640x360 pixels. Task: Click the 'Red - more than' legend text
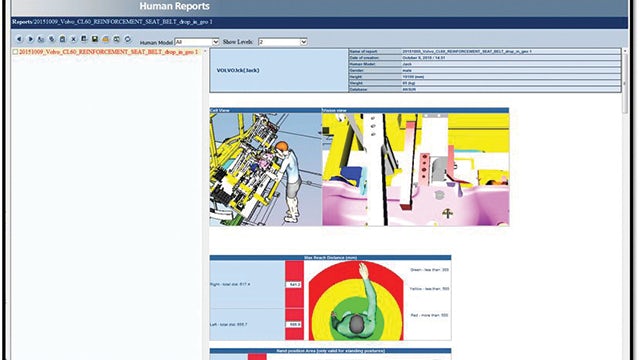429,316
